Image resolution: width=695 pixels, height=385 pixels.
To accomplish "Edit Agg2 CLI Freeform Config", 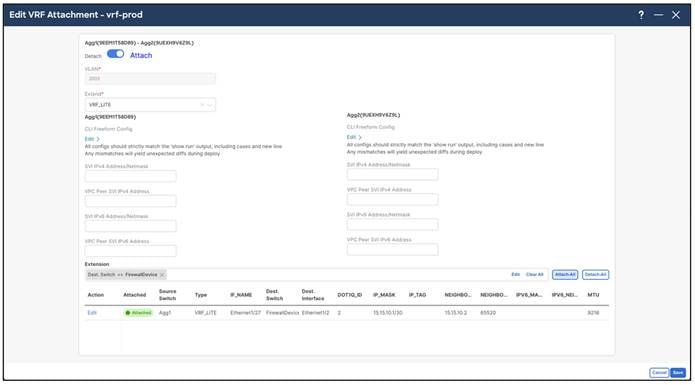I will pyautogui.click(x=354, y=137).
